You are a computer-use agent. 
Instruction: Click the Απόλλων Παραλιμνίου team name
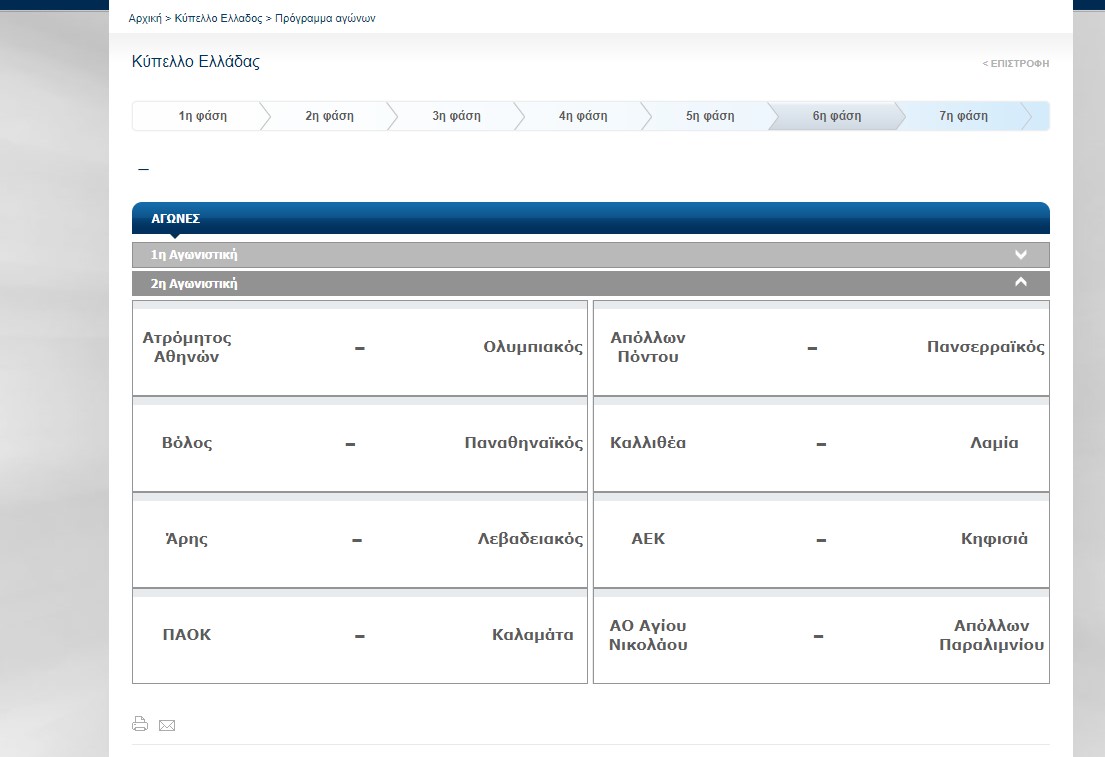coord(992,635)
